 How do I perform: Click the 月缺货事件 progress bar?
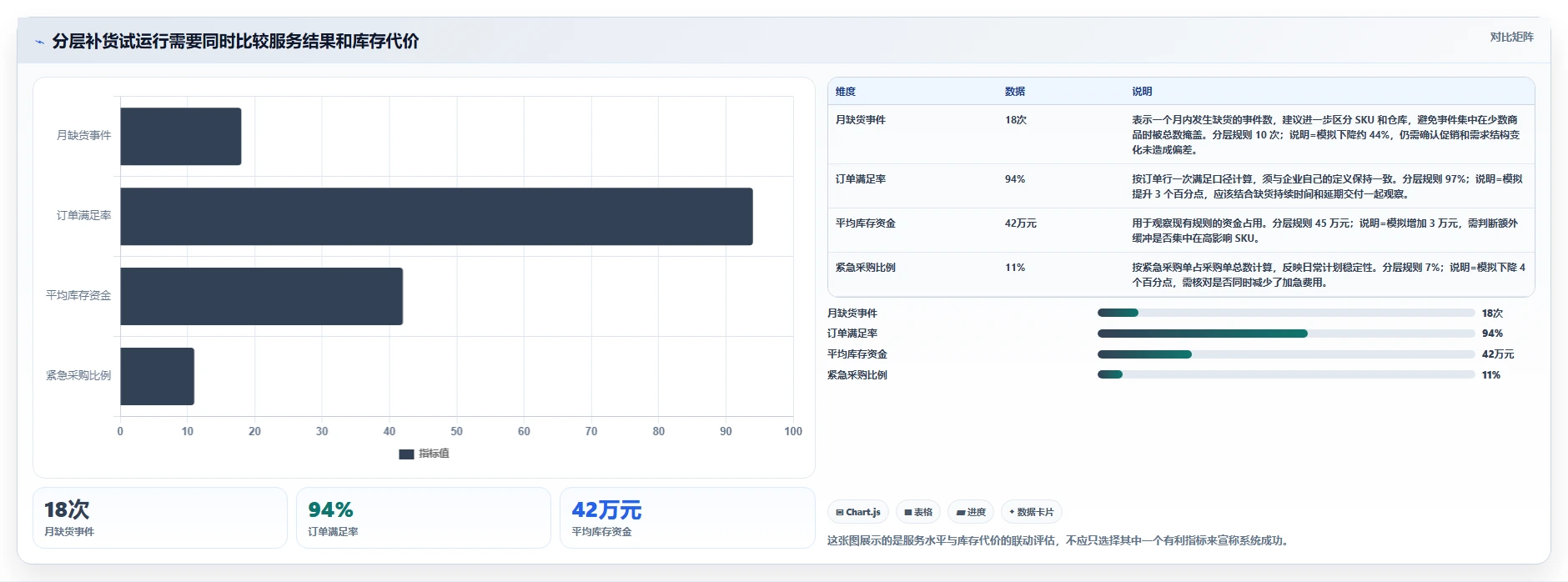[x=1286, y=313]
